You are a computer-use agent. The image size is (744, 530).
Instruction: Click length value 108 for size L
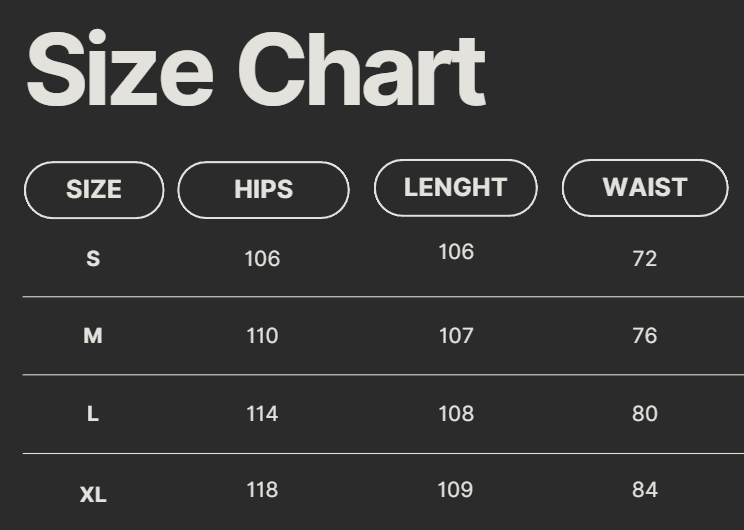tap(456, 414)
